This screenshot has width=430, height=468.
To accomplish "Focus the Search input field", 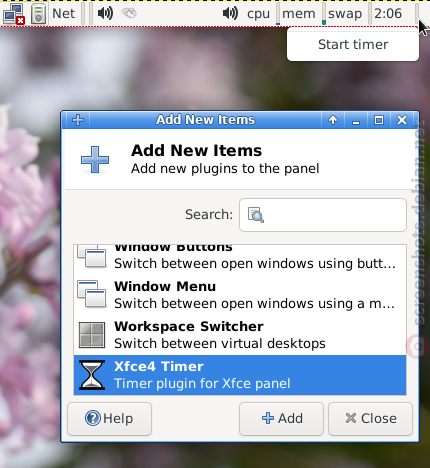I will [x=323, y=215].
